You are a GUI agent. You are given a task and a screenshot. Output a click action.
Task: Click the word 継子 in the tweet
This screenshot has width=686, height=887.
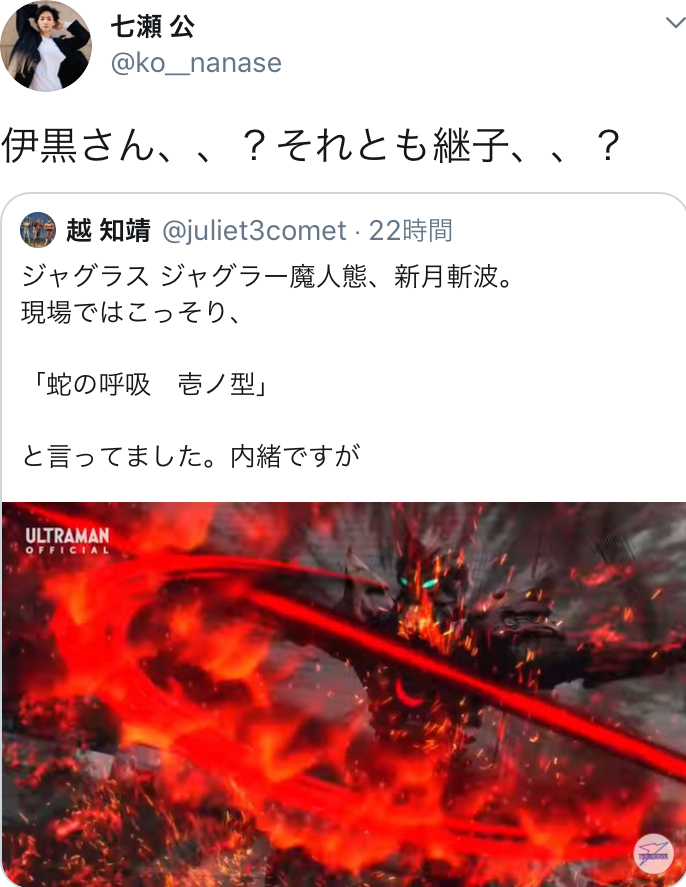472,145
